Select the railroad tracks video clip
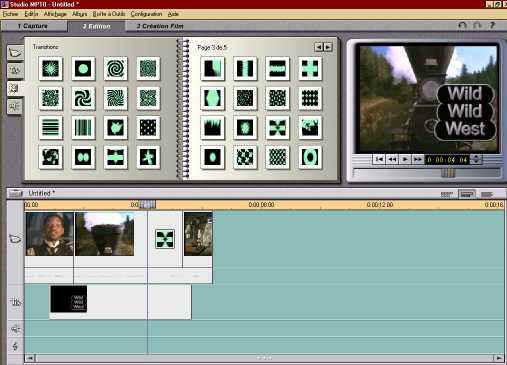The image size is (507, 365). pos(105,234)
